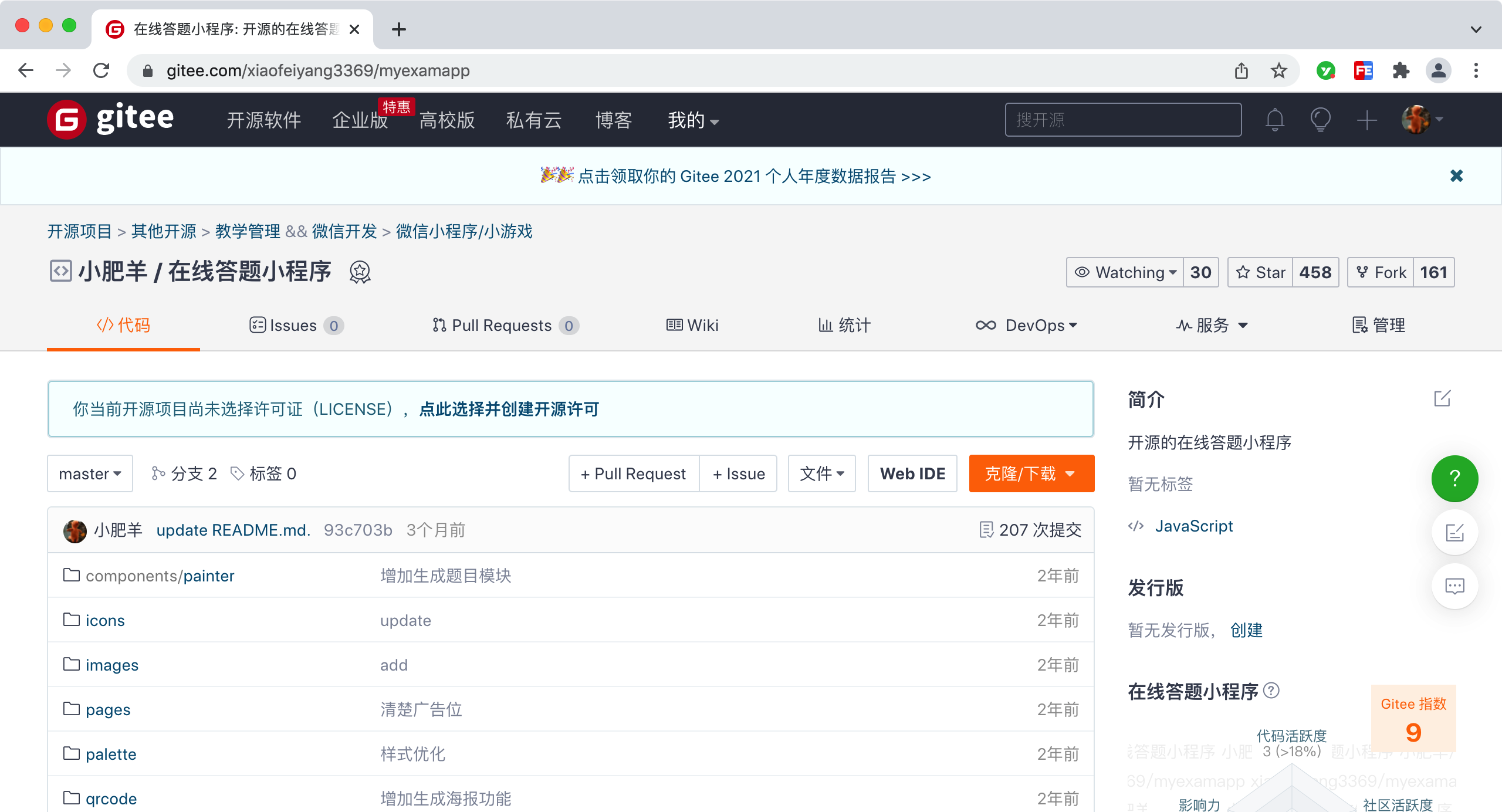Click edit icon beside 简介 heading

(x=1442, y=399)
